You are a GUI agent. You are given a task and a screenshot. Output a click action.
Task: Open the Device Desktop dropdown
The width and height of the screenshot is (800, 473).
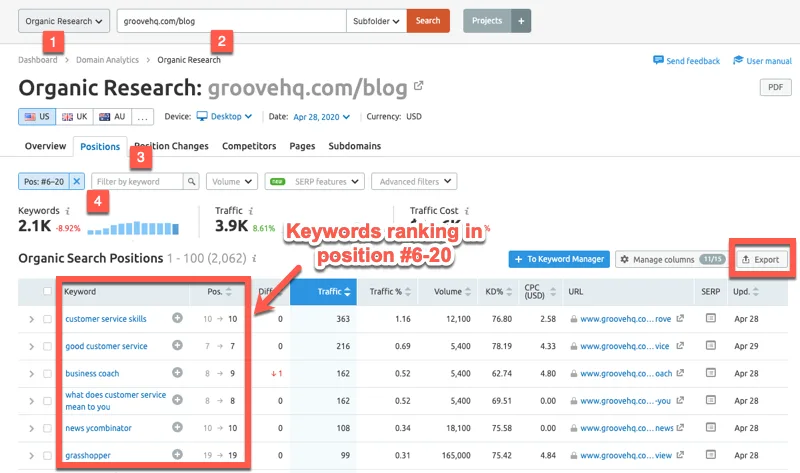coord(224,116)
